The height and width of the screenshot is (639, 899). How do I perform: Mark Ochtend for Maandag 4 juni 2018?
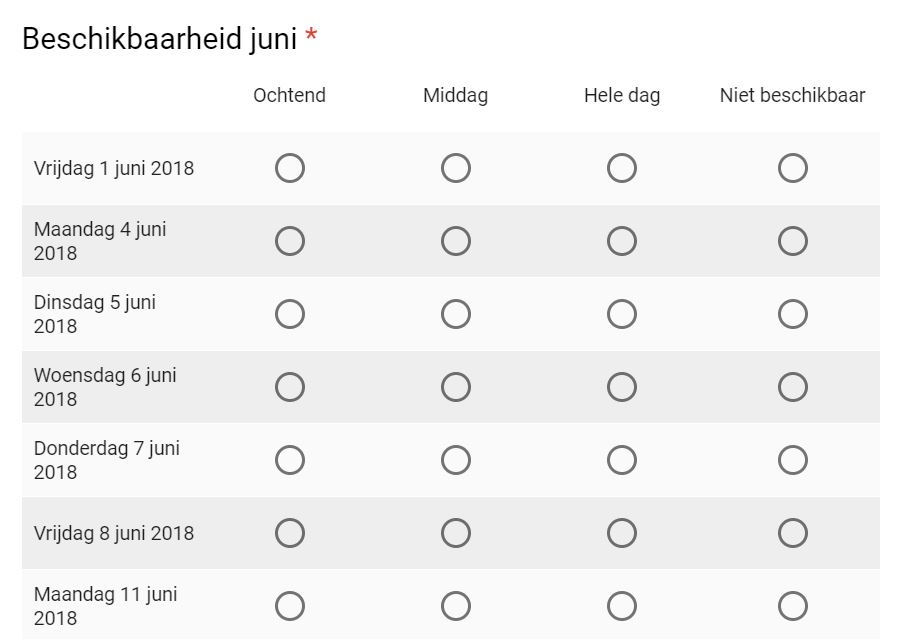point(290,241)
